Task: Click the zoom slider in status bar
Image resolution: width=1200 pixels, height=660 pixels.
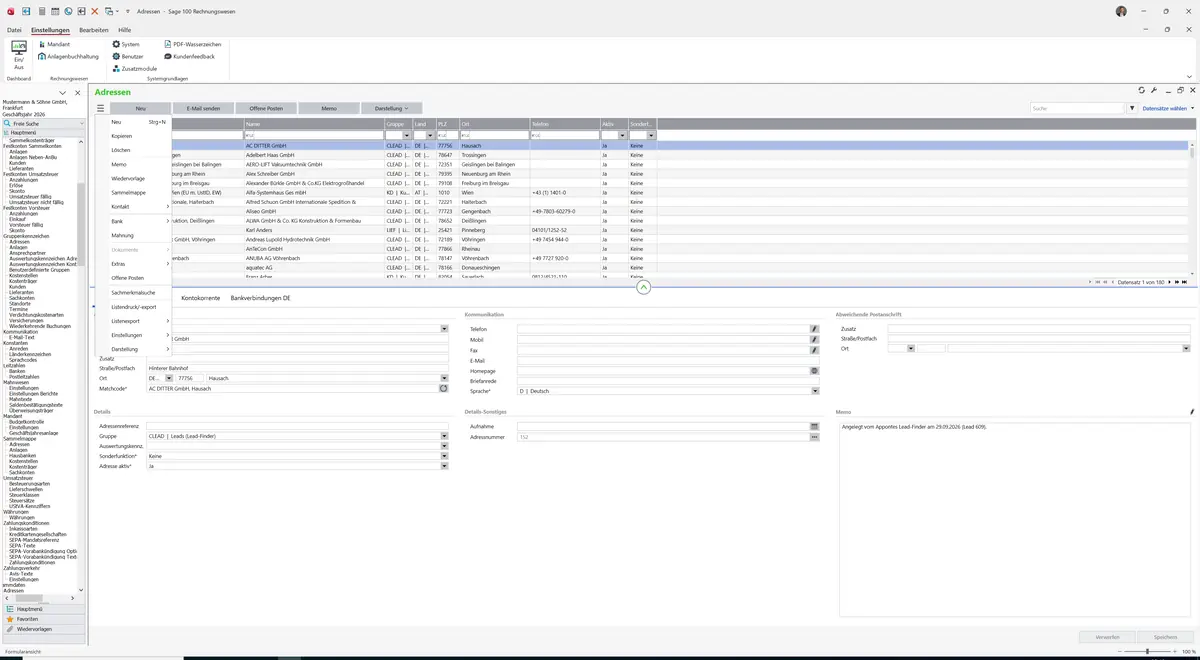Action: (1147, 651)
